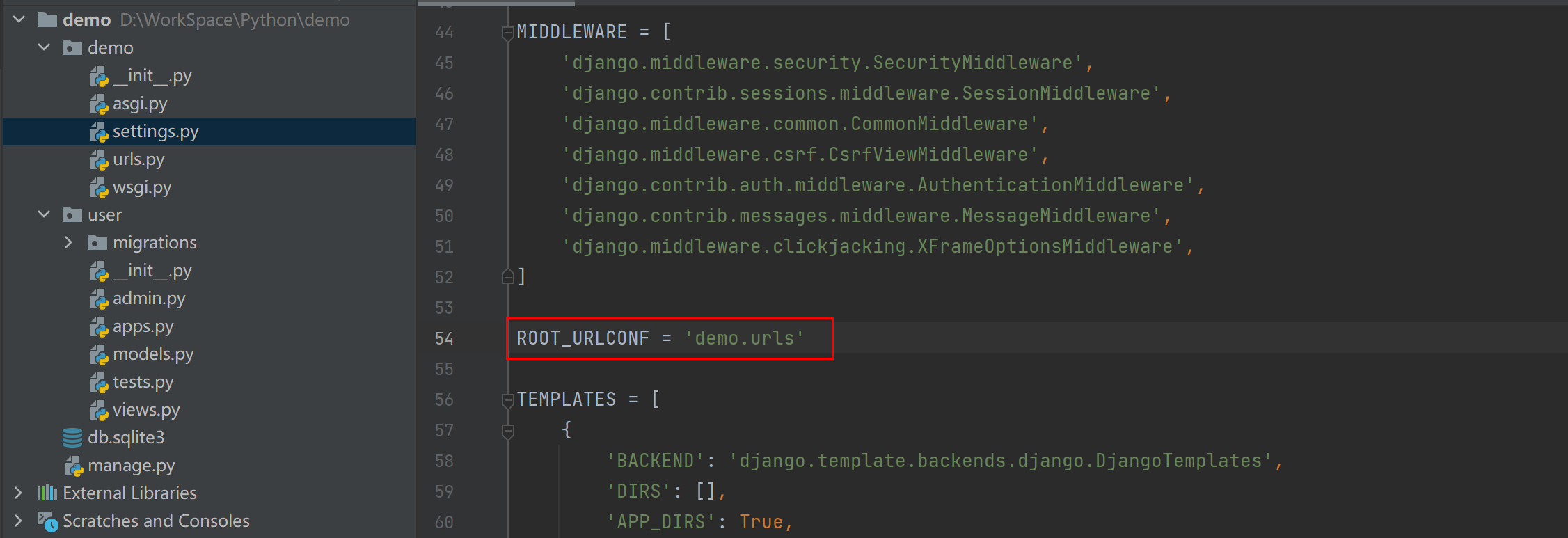Select the settings.py file icon
The width and height of the screenshot is (1568, 538).
(100, 132)
